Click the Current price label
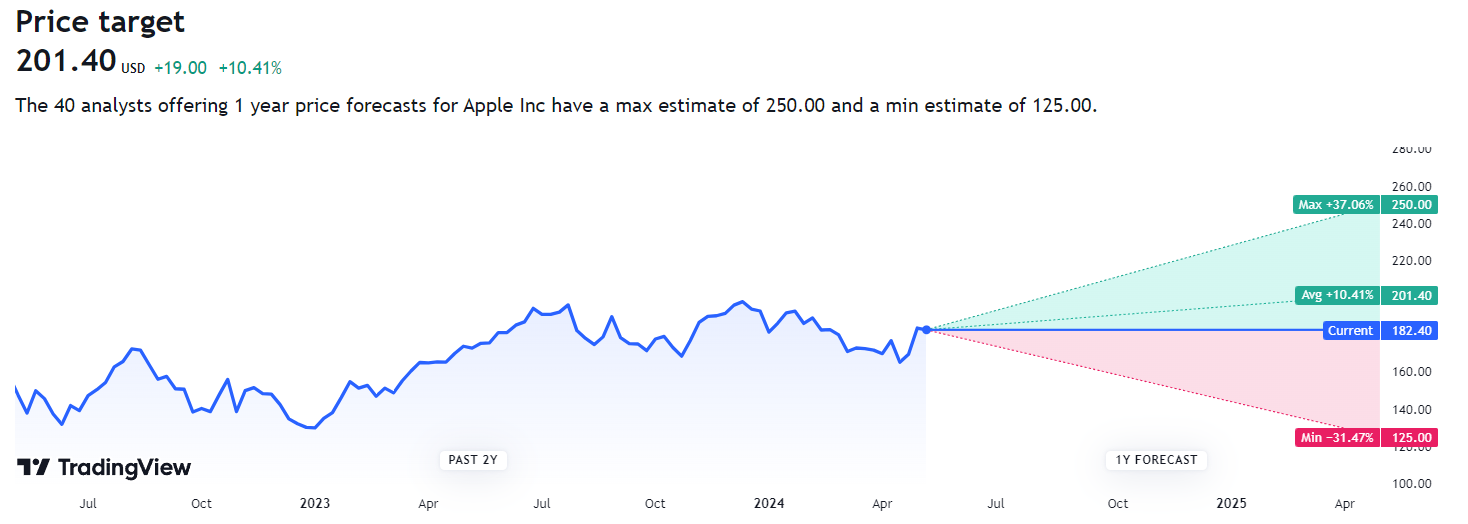Image resolution: width=1468 pixels, height=524 pixels. 1350,331
